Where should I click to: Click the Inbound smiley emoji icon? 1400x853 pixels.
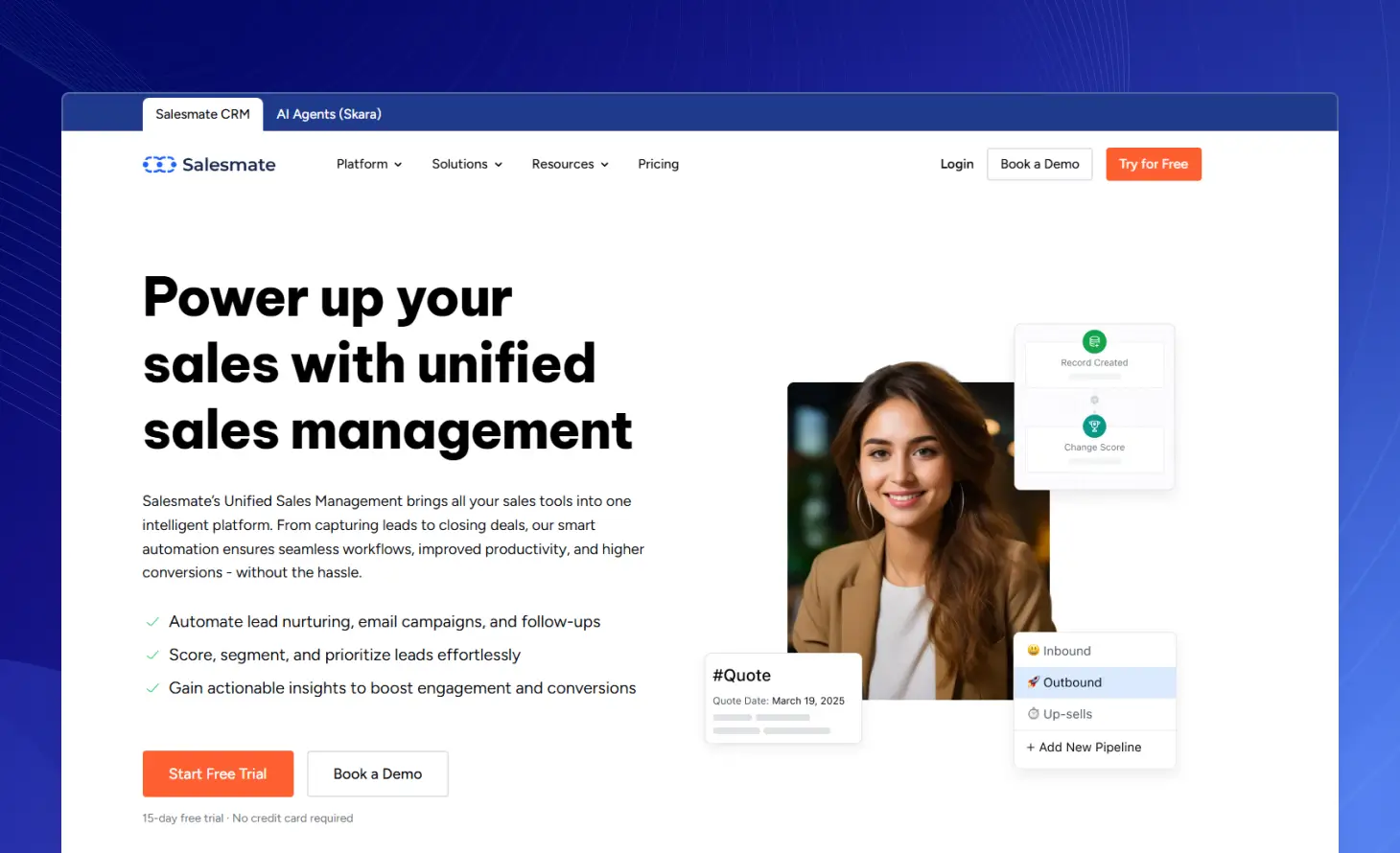[x=1033, y=651]
